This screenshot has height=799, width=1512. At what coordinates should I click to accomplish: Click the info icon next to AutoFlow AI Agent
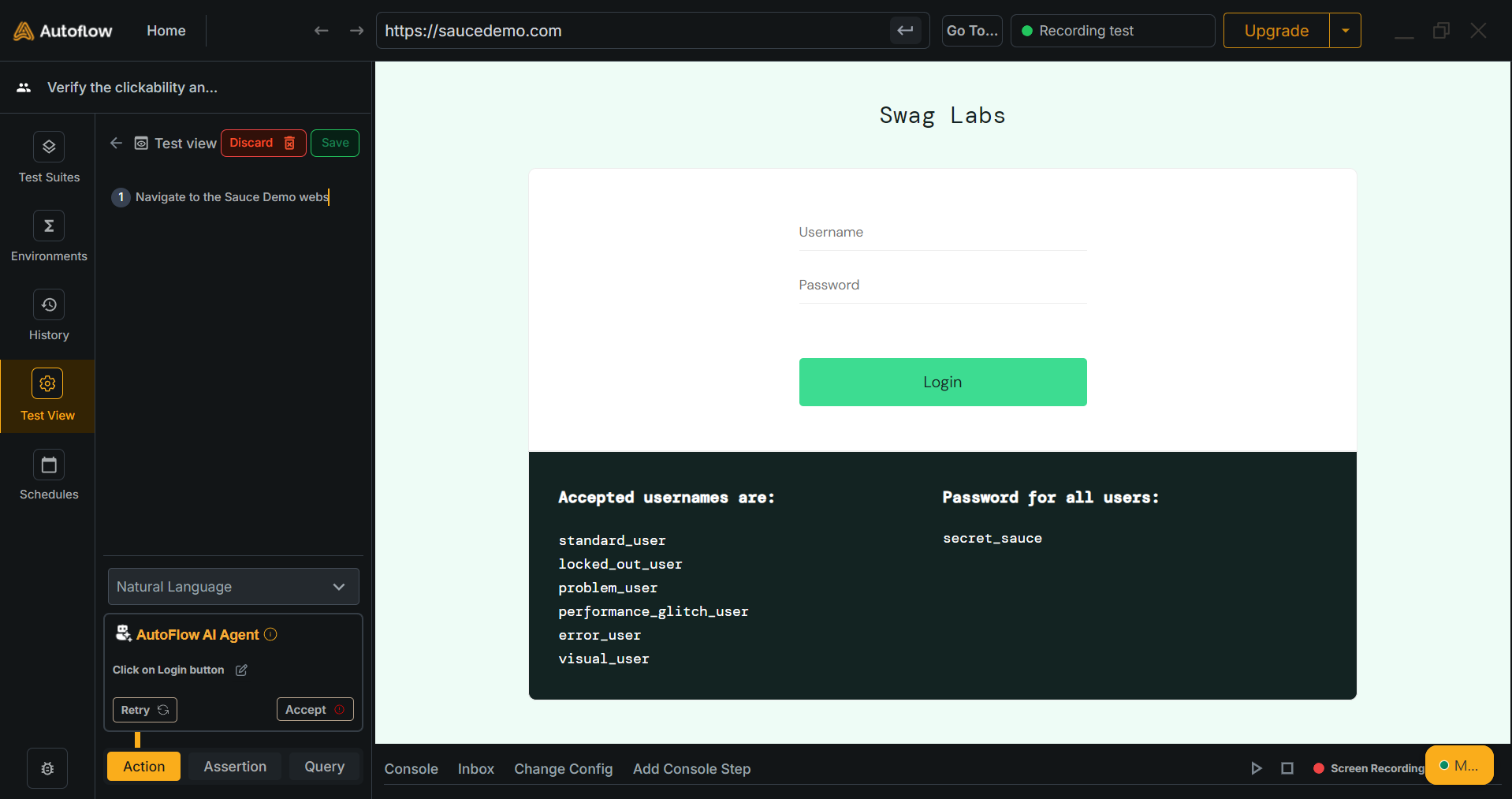click(270, 634)
